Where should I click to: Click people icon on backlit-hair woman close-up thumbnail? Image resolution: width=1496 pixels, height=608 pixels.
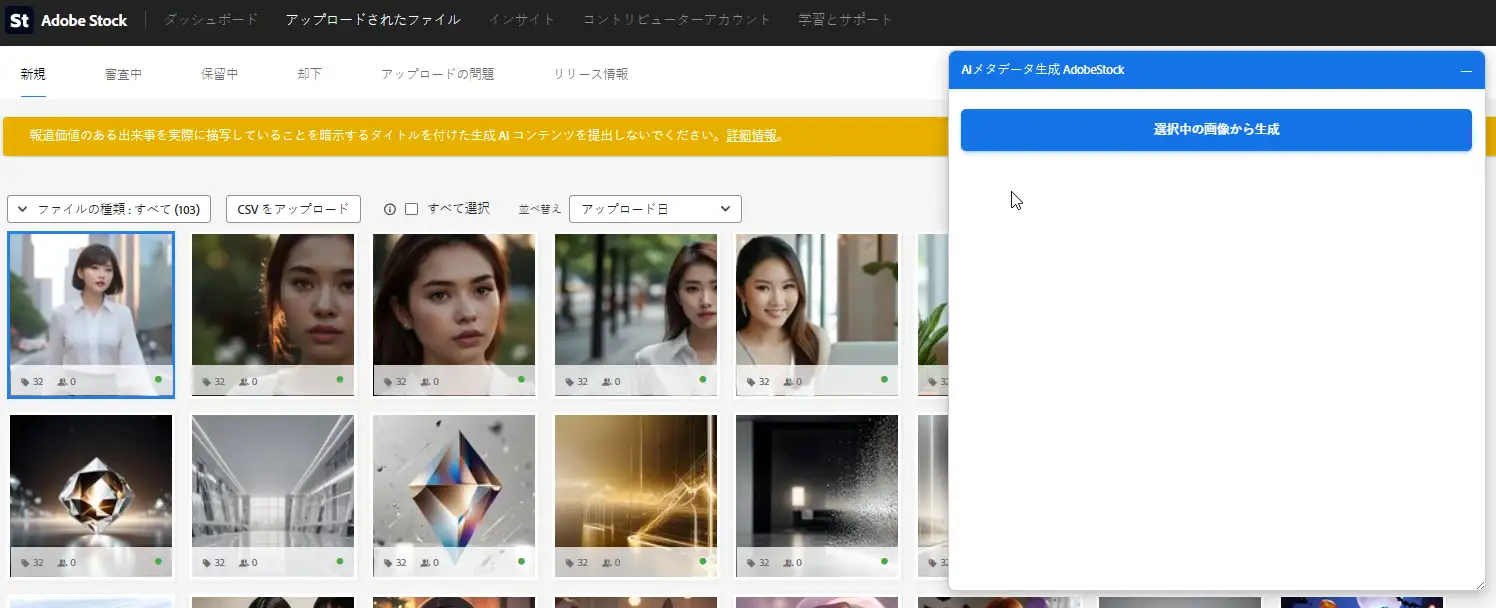pos(244,381)
